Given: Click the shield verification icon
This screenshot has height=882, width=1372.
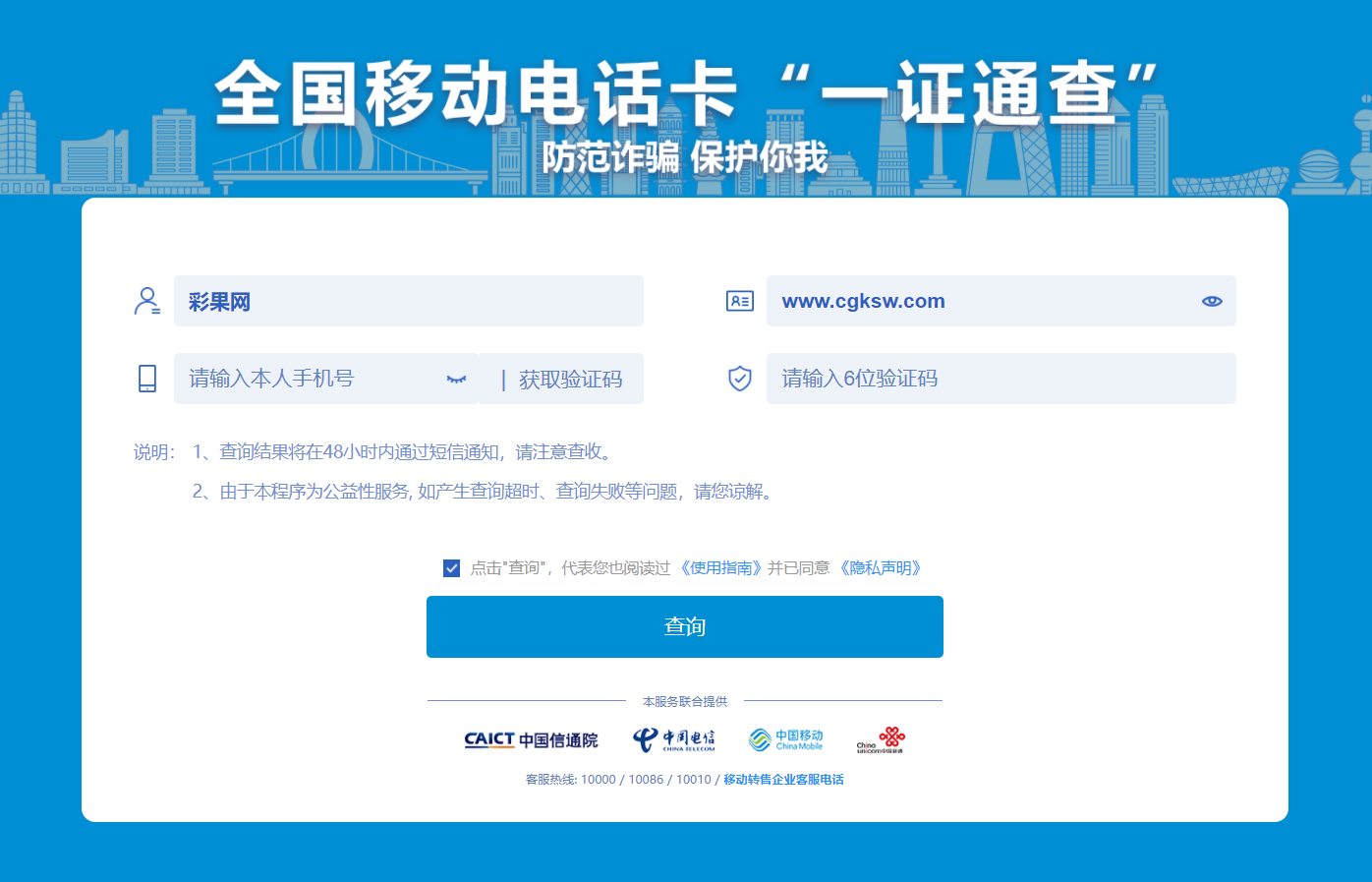Looking at the screenshot, I should click(x=739, y=379).
